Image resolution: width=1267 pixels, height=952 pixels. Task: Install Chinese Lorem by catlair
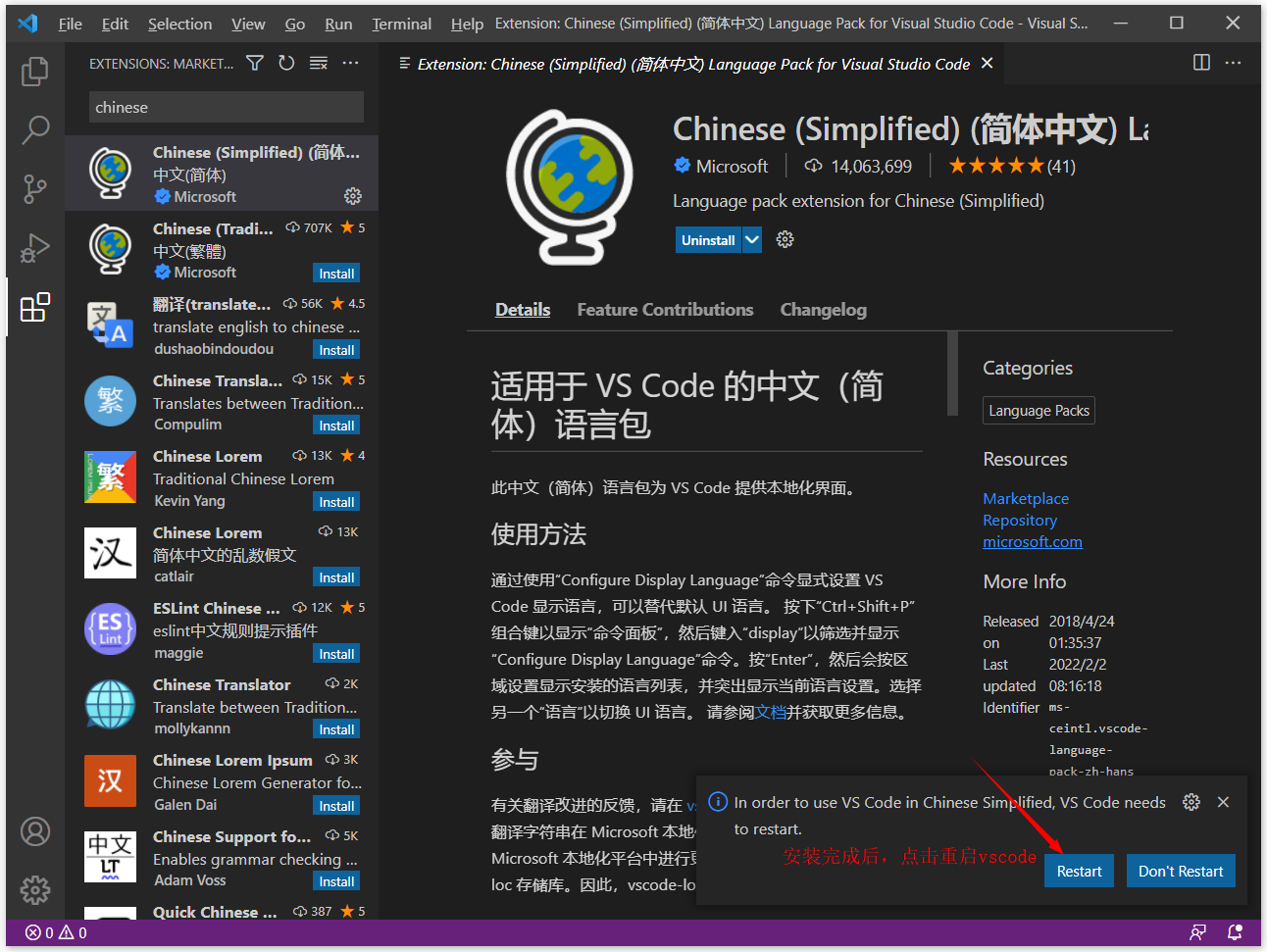[336, 577]
